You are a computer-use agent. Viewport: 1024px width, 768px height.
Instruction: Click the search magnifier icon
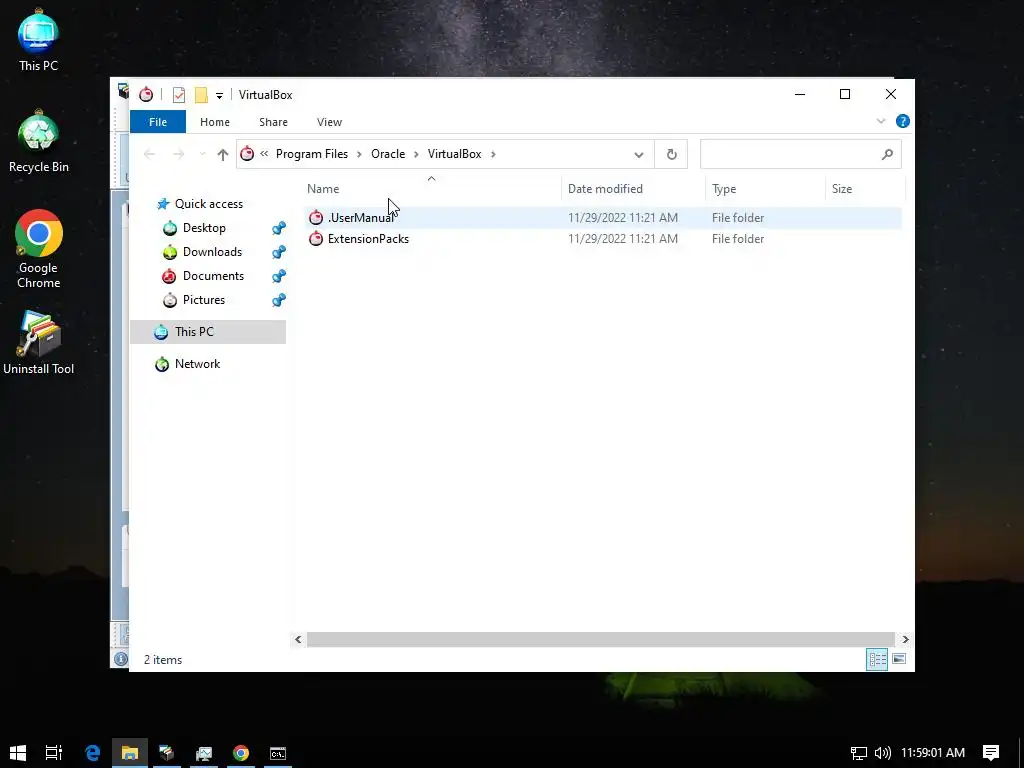tap(887, 155)
